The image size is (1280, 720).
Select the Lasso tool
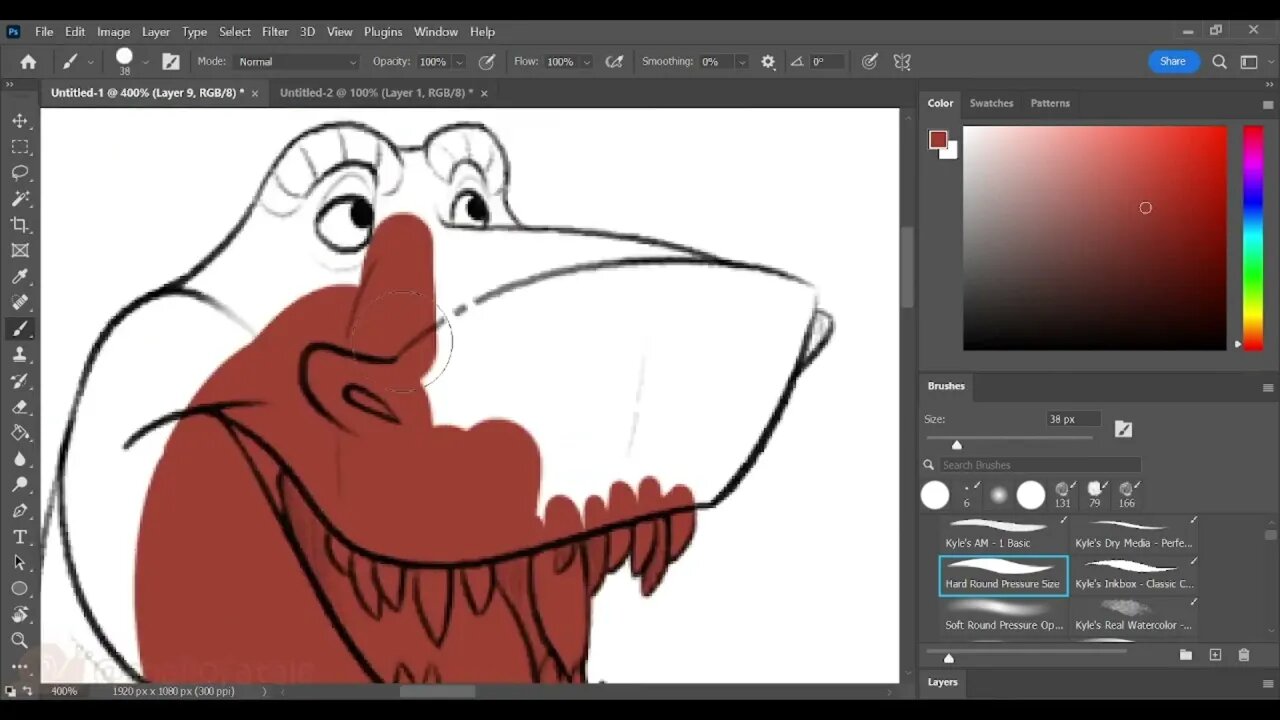pos(20,173)
